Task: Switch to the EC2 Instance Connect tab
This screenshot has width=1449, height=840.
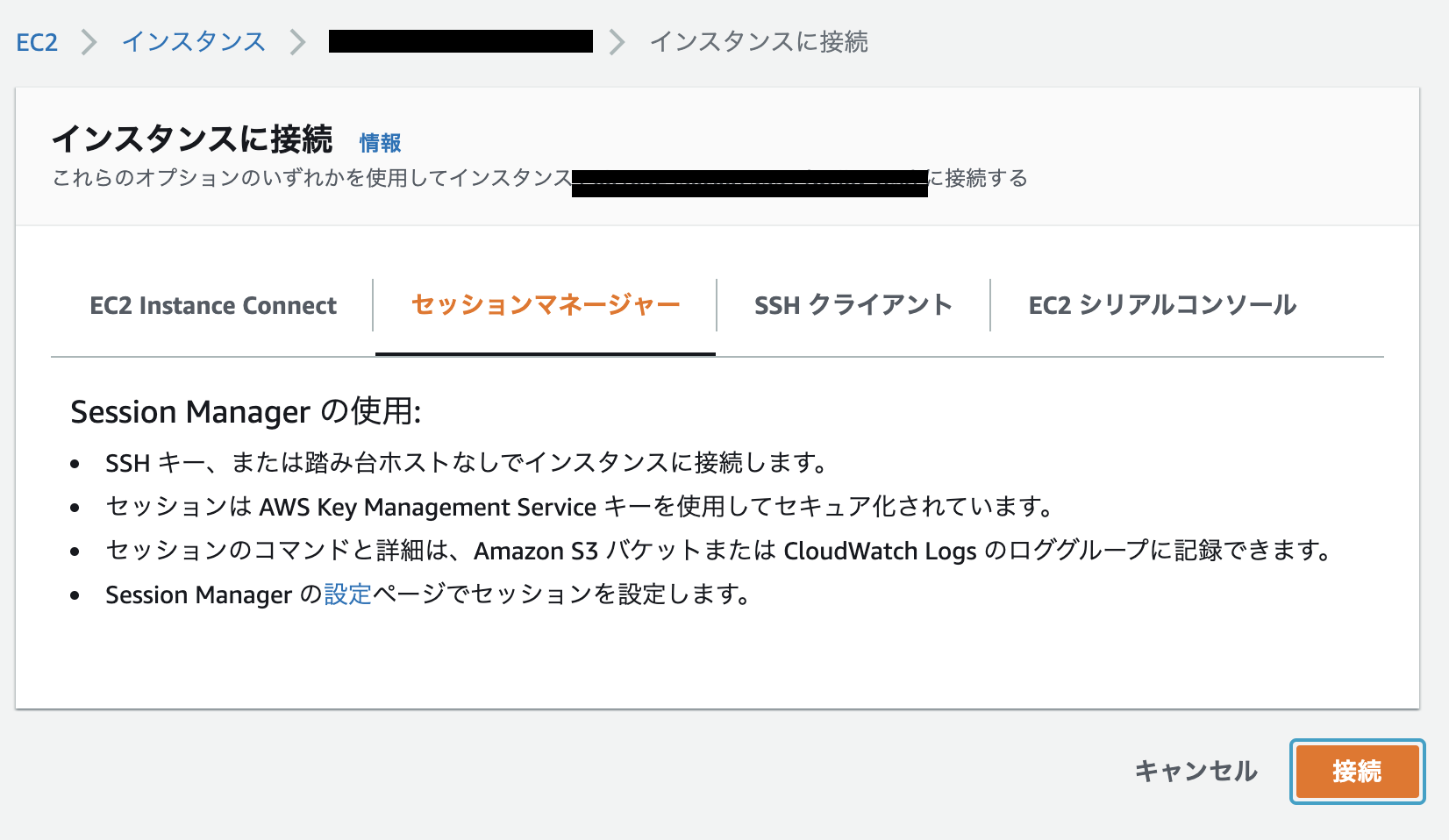Action: pos(212,305)
